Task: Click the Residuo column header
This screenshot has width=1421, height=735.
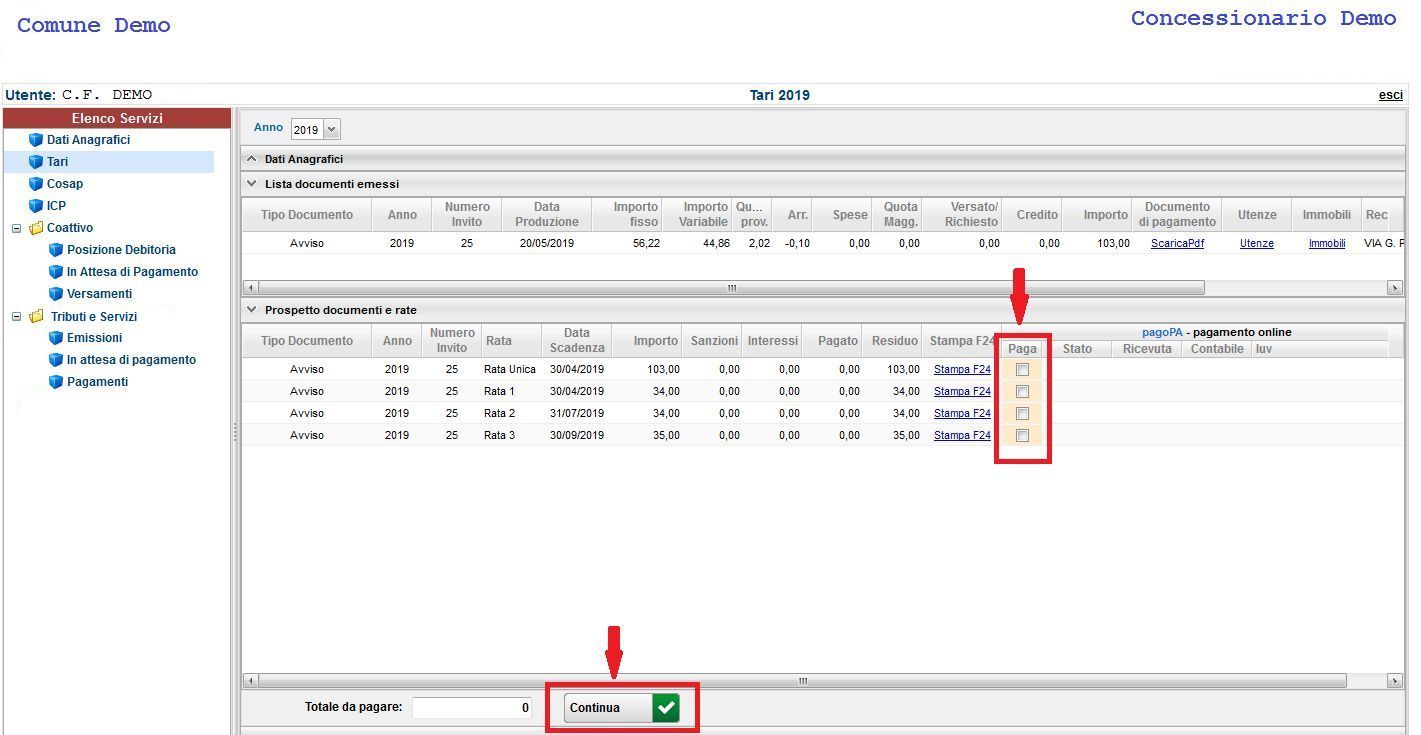Action: pos(893,341)
